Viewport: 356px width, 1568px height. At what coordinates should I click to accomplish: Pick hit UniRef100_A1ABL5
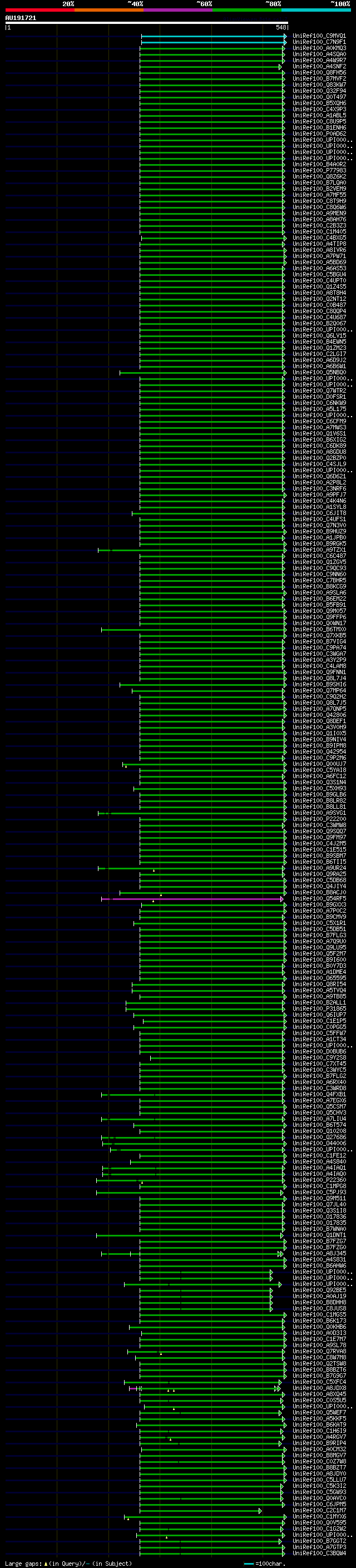pyautogui.click(x=319, y=115)
